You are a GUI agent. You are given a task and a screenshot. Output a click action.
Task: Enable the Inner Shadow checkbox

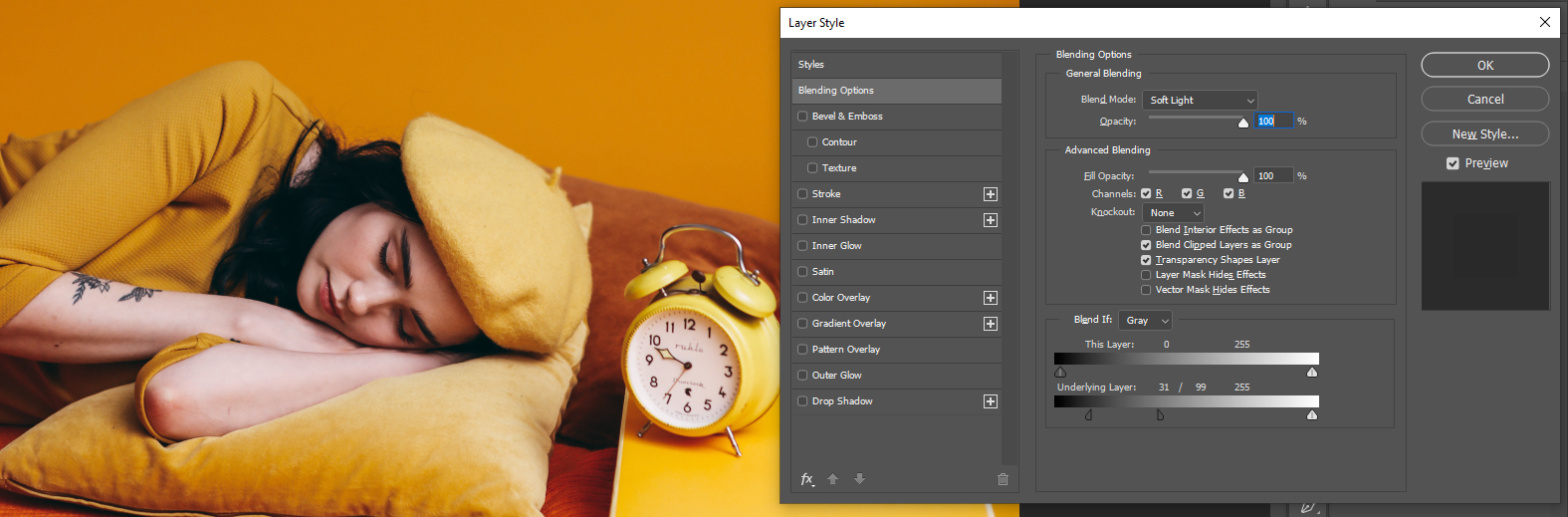click(802, 220)
